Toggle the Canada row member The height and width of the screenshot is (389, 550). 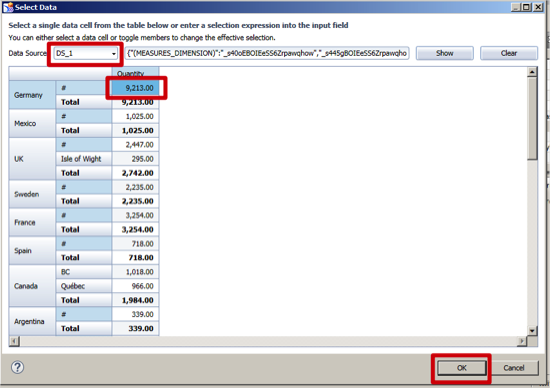pos(32,286)
